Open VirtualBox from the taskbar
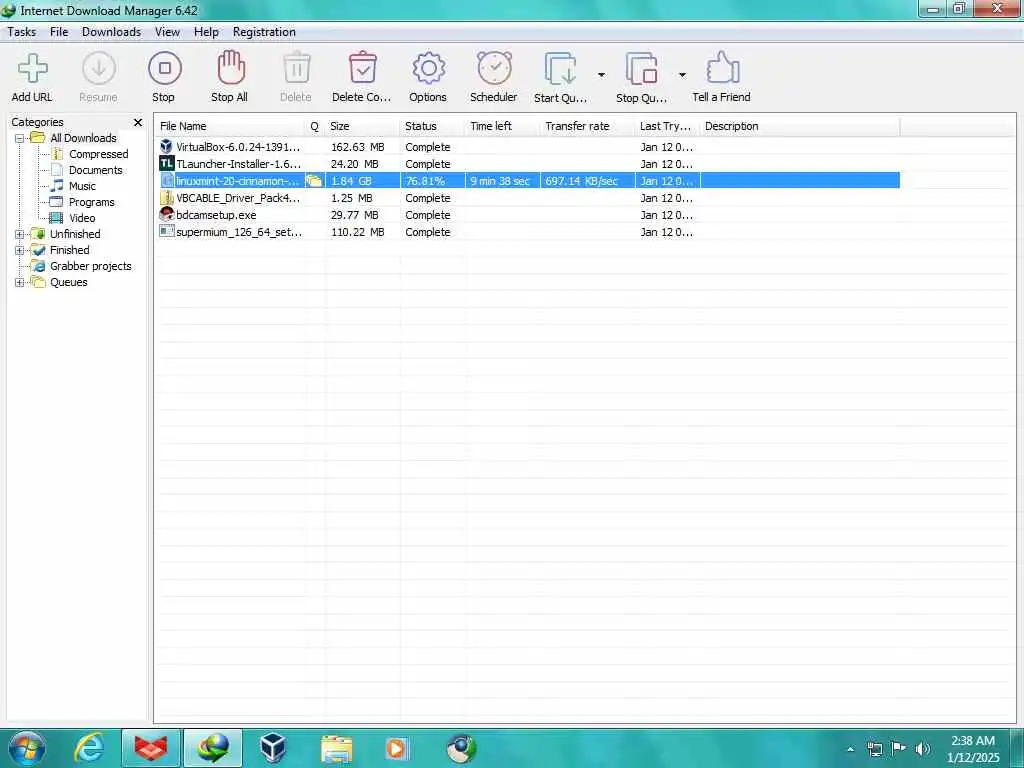Viewport: 1024px width, 768px height. click(x=273, y=748)
